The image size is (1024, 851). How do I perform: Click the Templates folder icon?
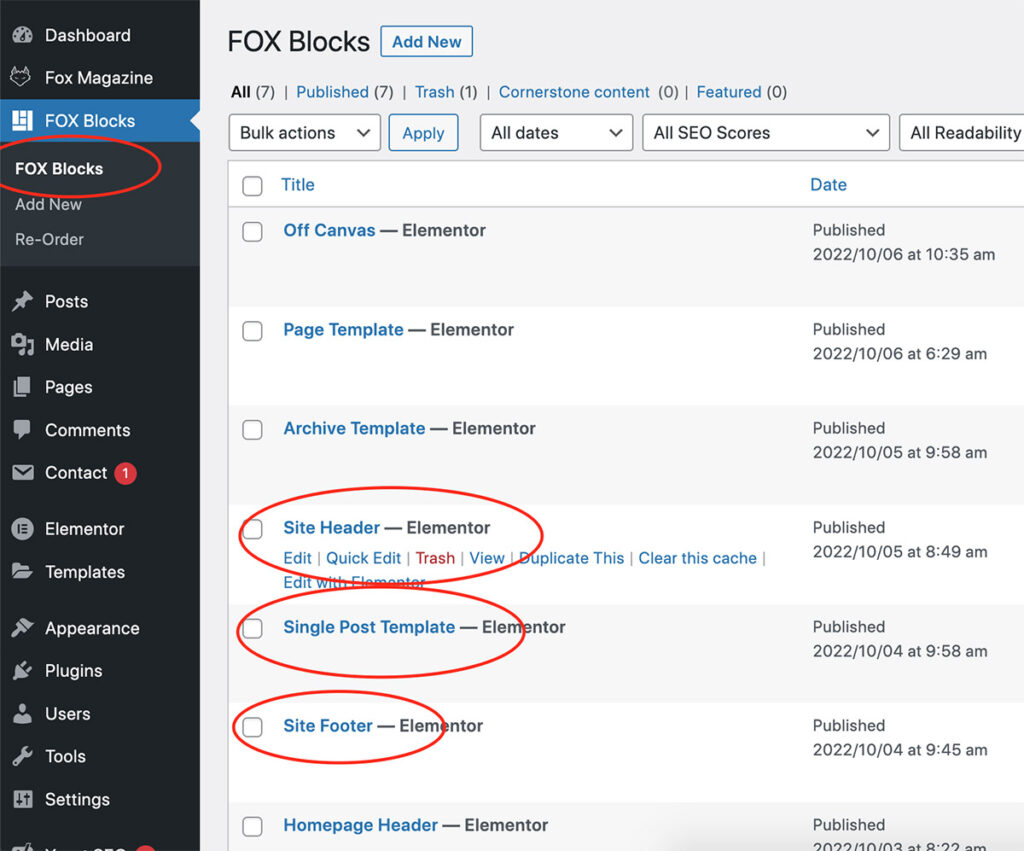tap(22, 571)
